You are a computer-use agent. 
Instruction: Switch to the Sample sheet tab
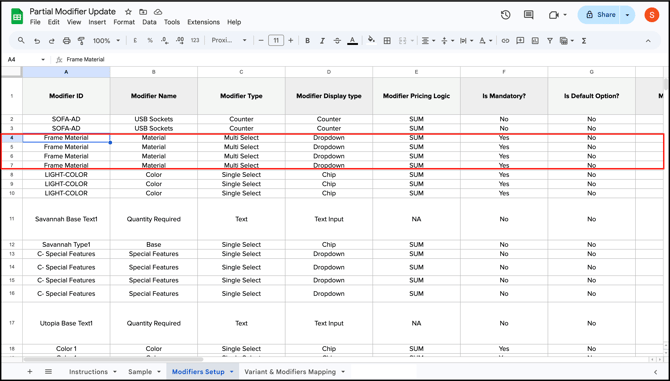[x=140, y=372]
